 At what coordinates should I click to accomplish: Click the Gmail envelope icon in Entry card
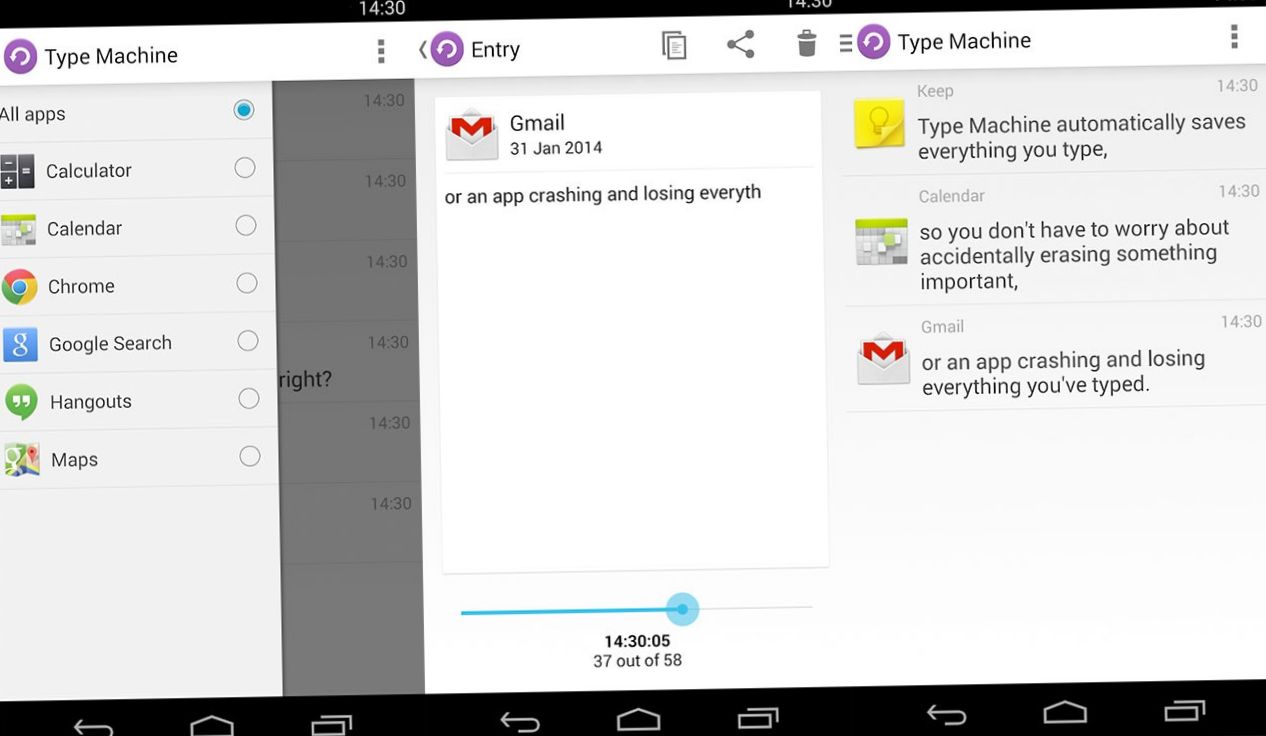(472, 136)
